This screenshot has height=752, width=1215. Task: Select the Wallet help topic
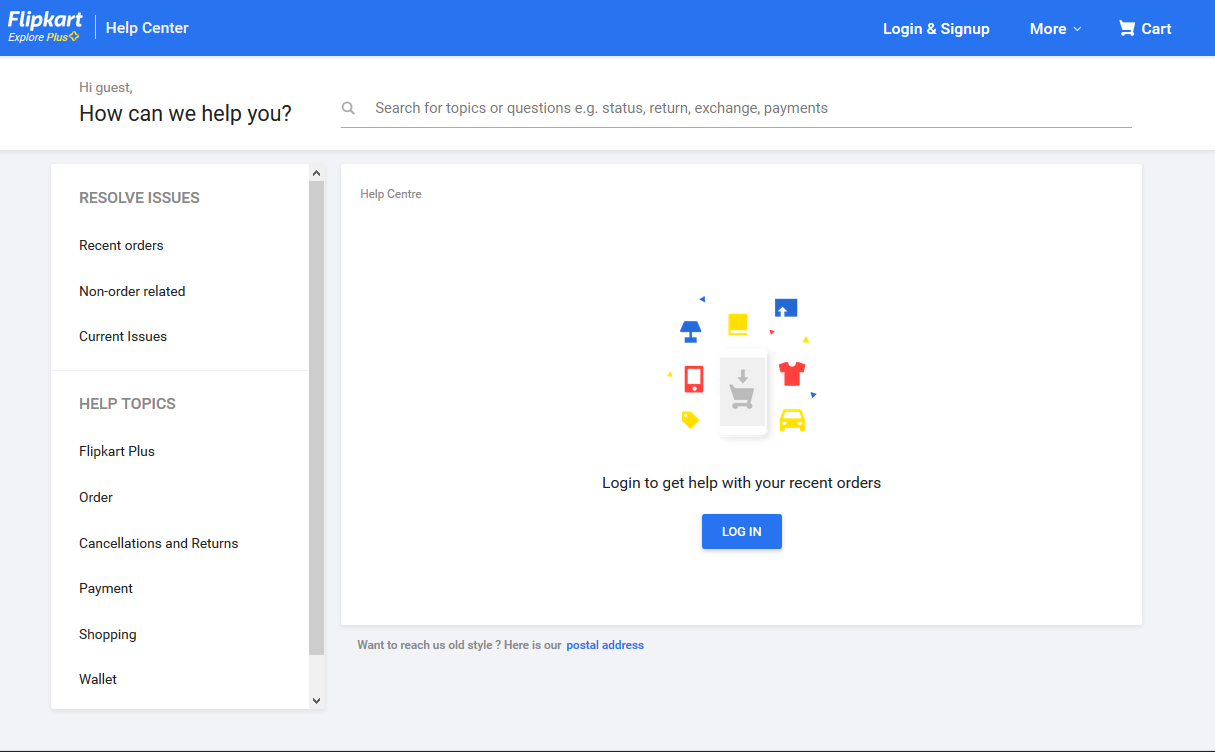(x=98, y=679)
